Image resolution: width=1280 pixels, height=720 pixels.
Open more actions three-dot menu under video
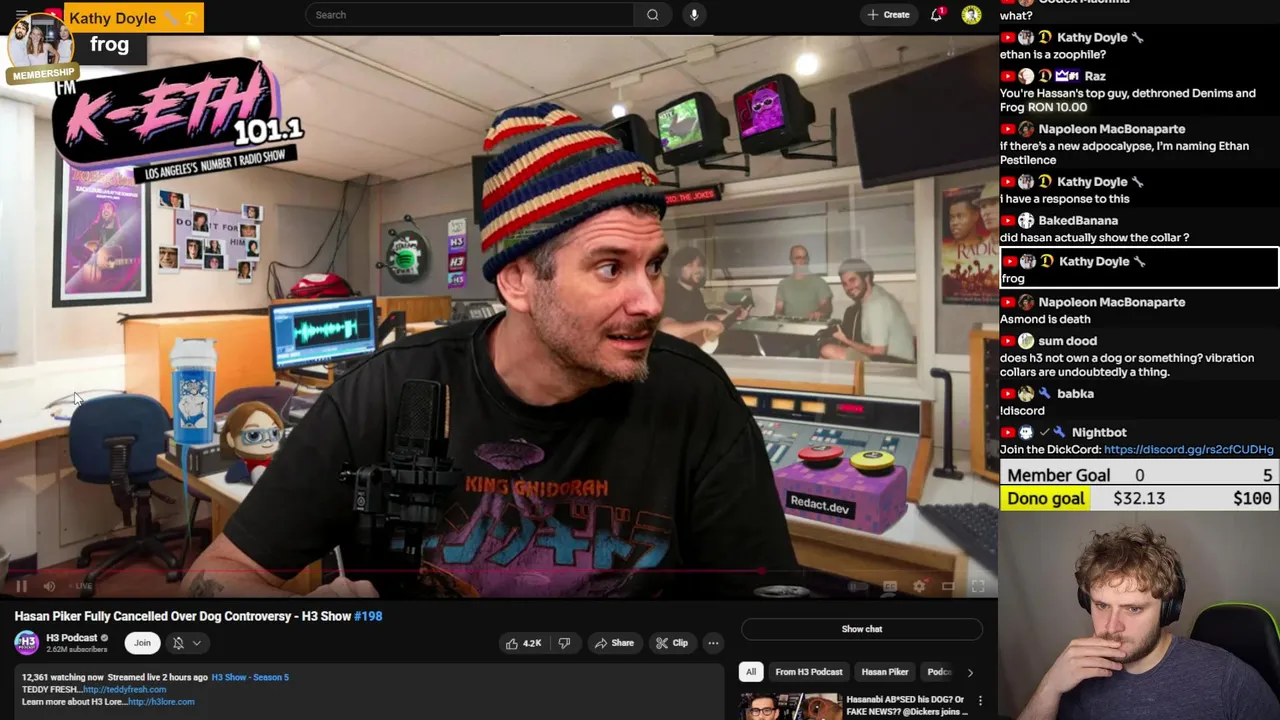click(713, 643)
